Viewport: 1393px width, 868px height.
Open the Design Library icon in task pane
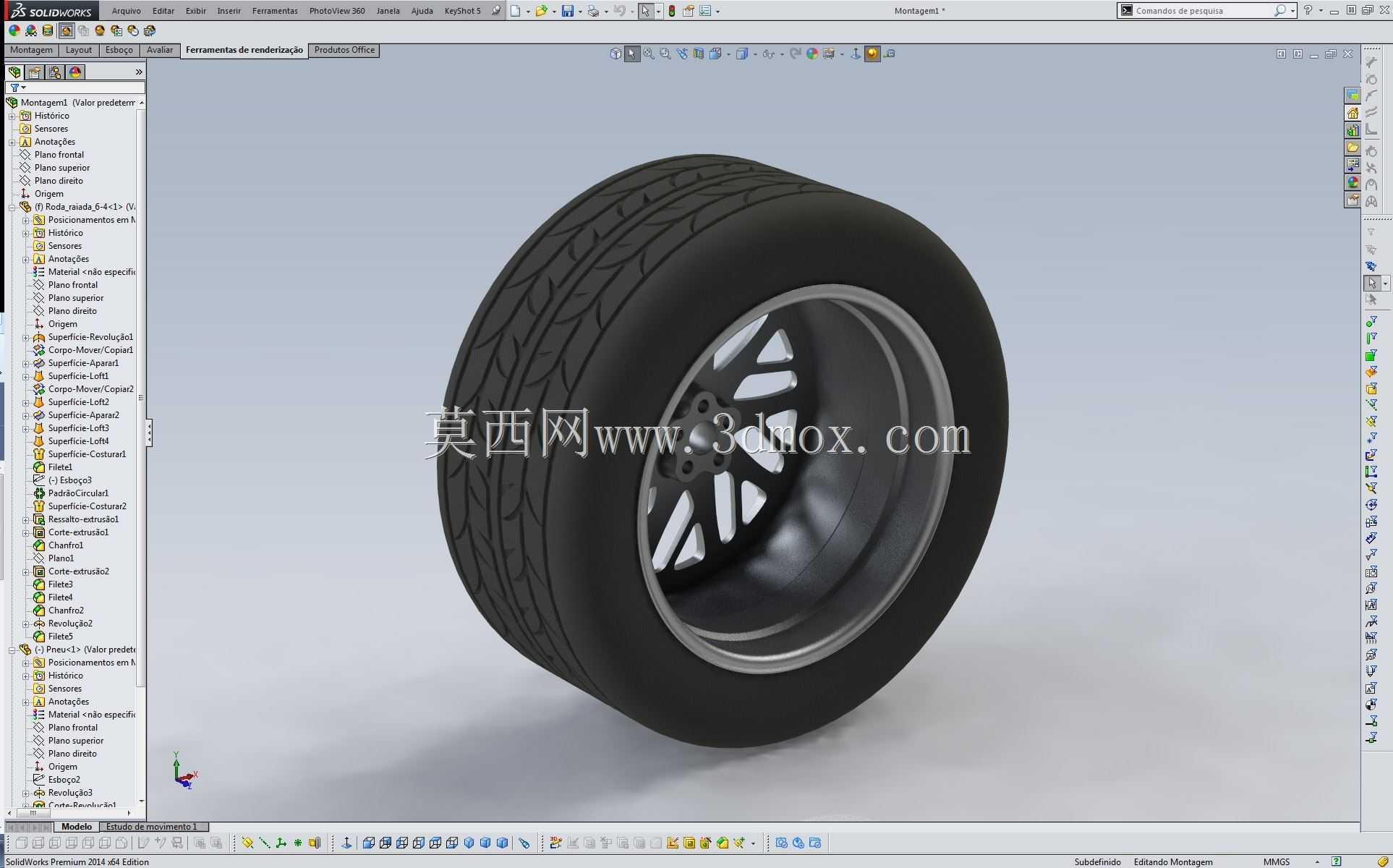tap(1352, 130)
